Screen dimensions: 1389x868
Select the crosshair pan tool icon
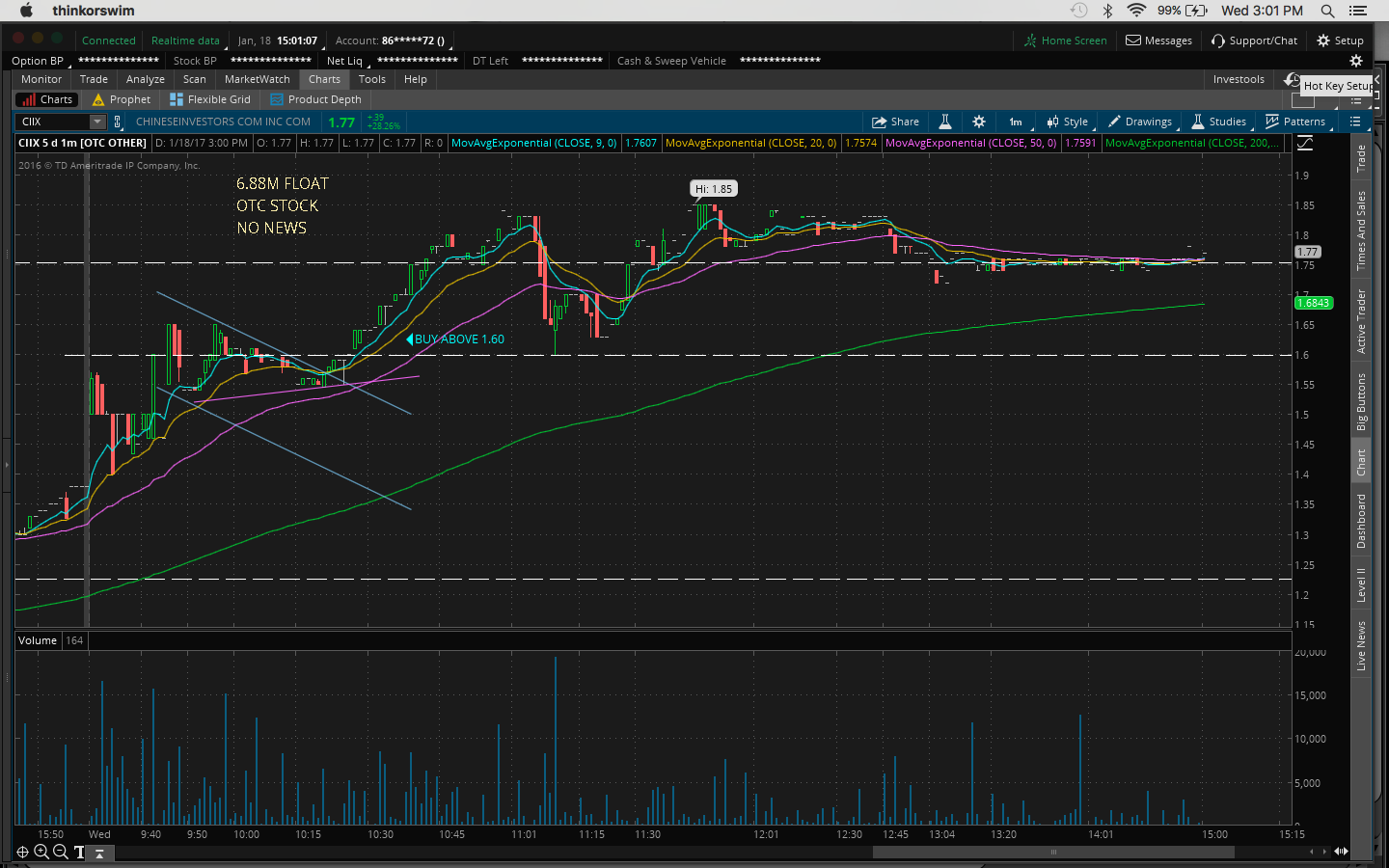(x=22, y=852)
